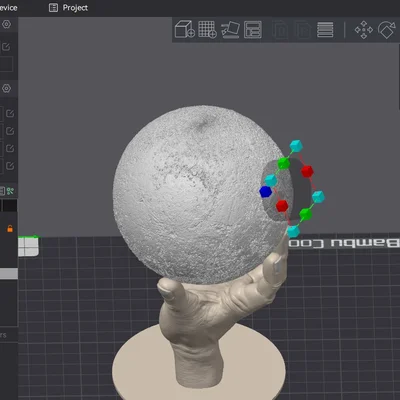400x400 pixels.
Task: Select the Move tool
Action: (x=364, y=30)
